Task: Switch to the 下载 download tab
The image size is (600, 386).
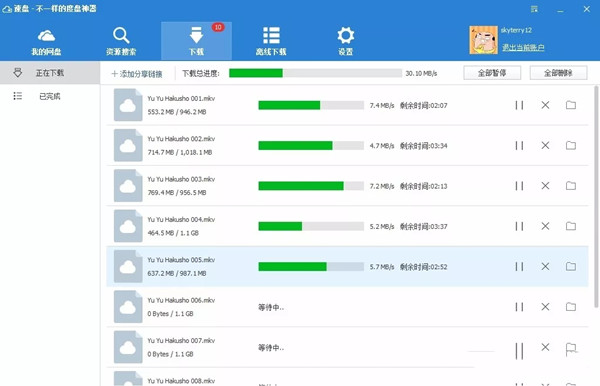Action: [196, 41]
